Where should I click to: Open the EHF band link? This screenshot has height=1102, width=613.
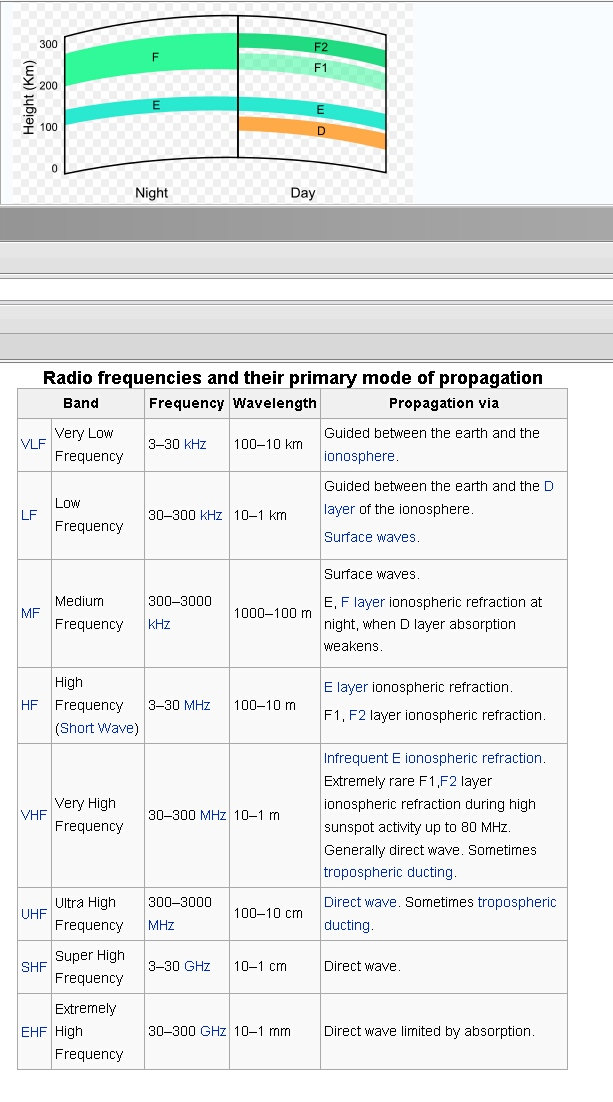coord(33,1031)
